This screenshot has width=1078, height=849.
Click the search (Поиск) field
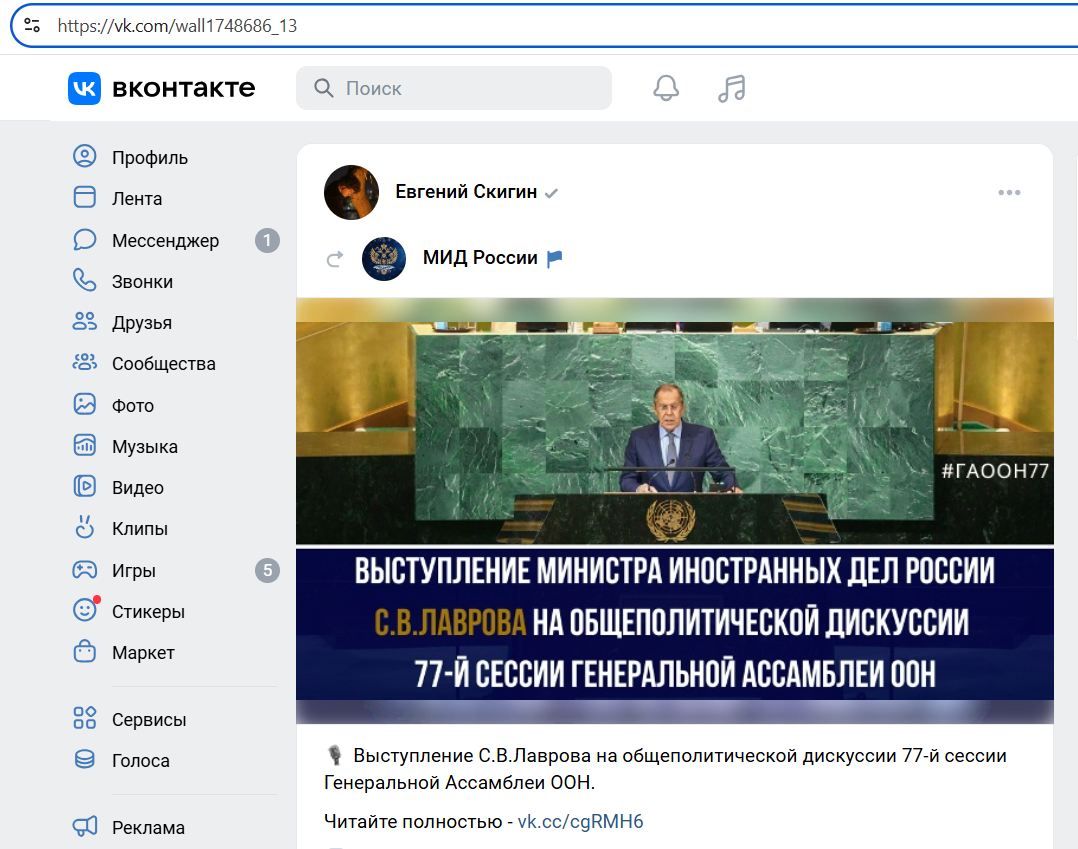click(x=453, y=88)
